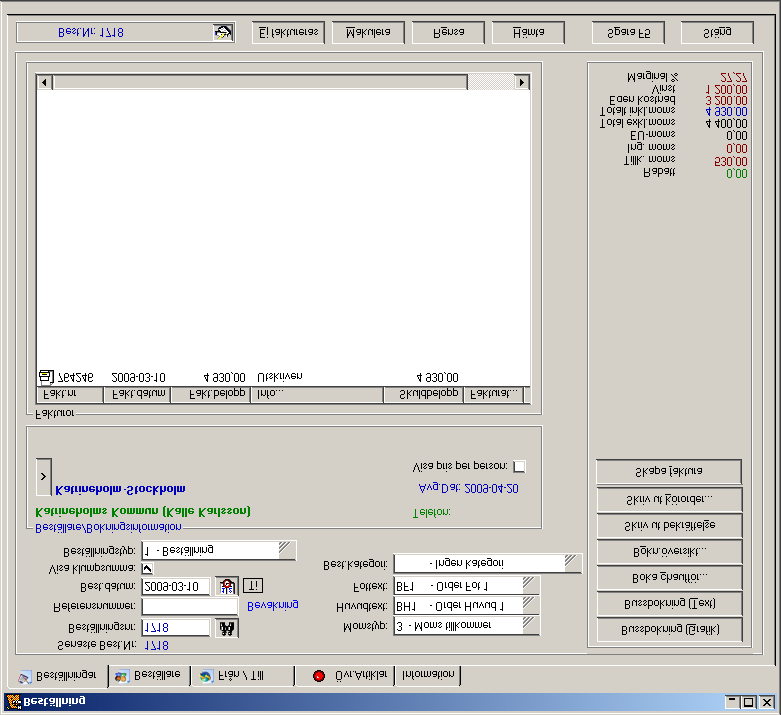Switch to the Beställningar tab

pos(57,676)
